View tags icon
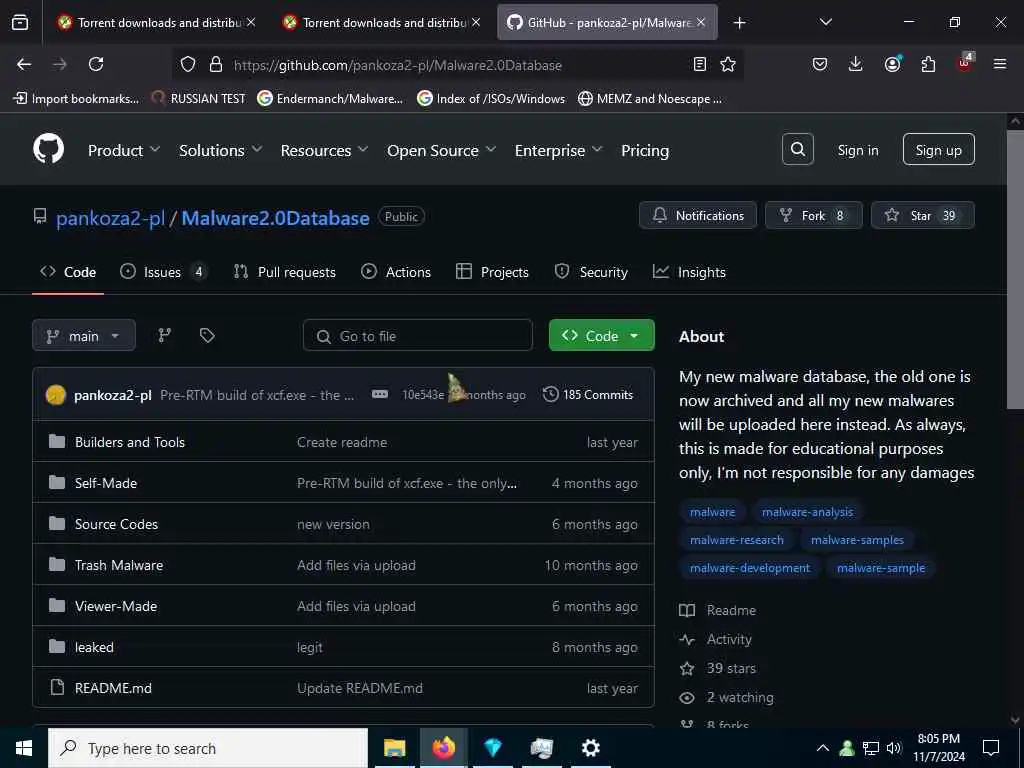This screenshot has height=768, width=1024. coord(207,336)
